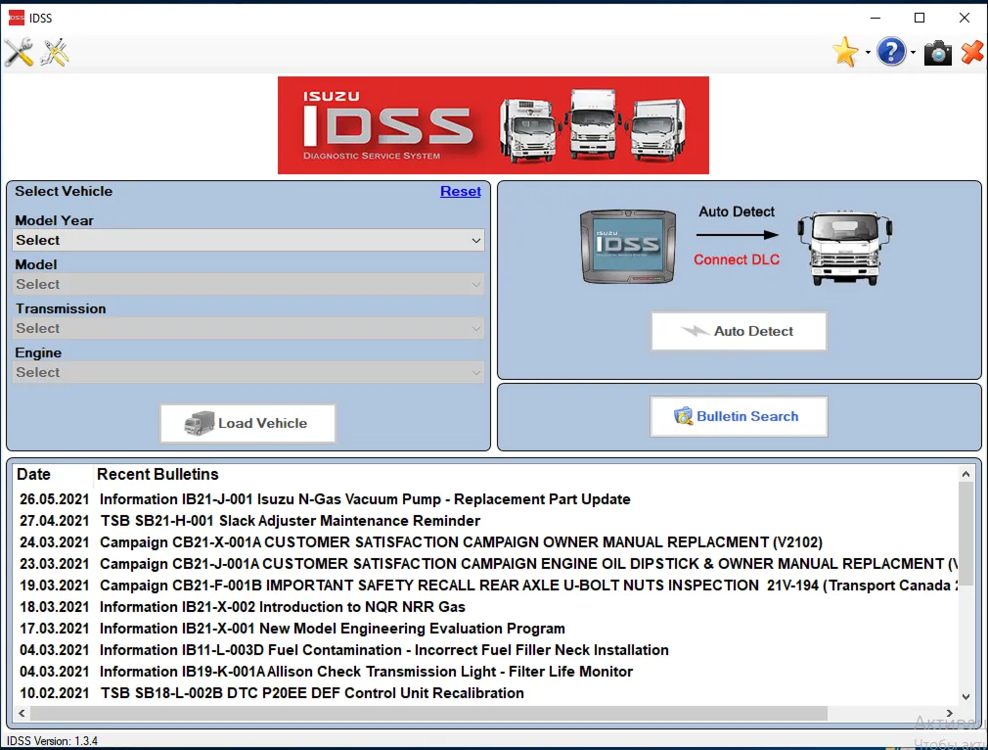
Task: Expand the favorites star dropdown arrow
Action: (867, 53)
